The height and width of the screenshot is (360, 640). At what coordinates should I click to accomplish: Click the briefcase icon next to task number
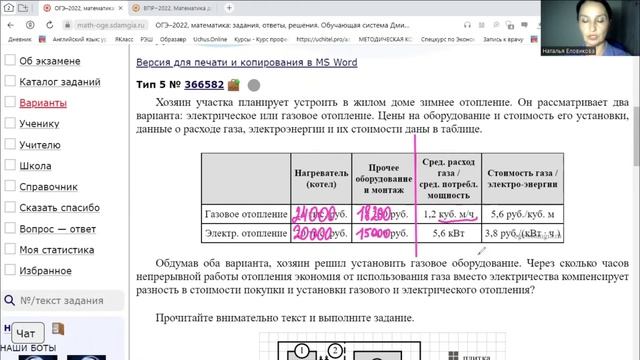tap(234, 85)
